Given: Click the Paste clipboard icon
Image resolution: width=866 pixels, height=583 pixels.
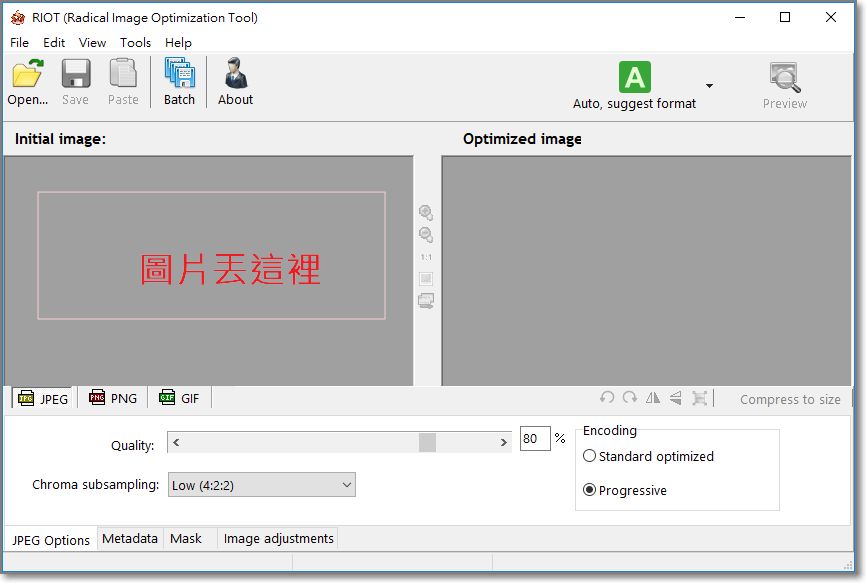Looking at the screenshot, I should pyautogui.click(x=123, y=81).
